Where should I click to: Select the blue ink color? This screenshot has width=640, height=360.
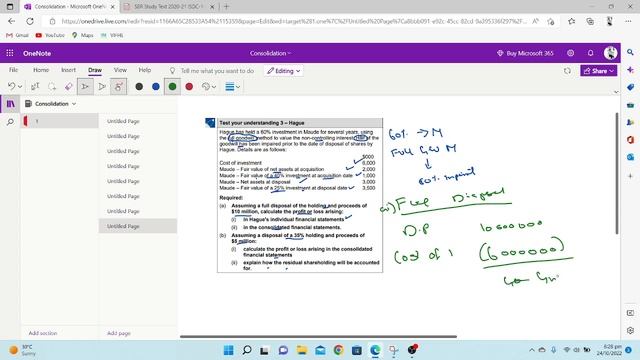tap(156, 86)
